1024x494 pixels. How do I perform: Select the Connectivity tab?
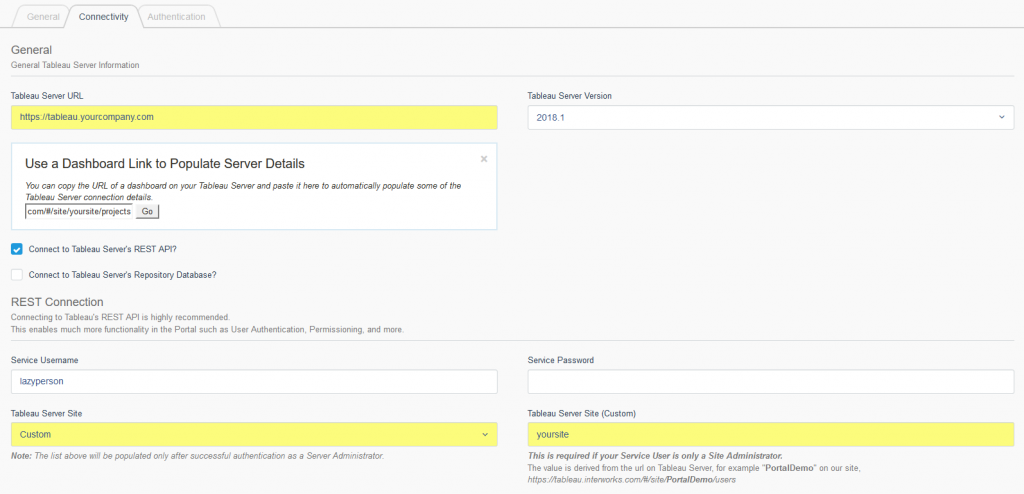point(103,16)
